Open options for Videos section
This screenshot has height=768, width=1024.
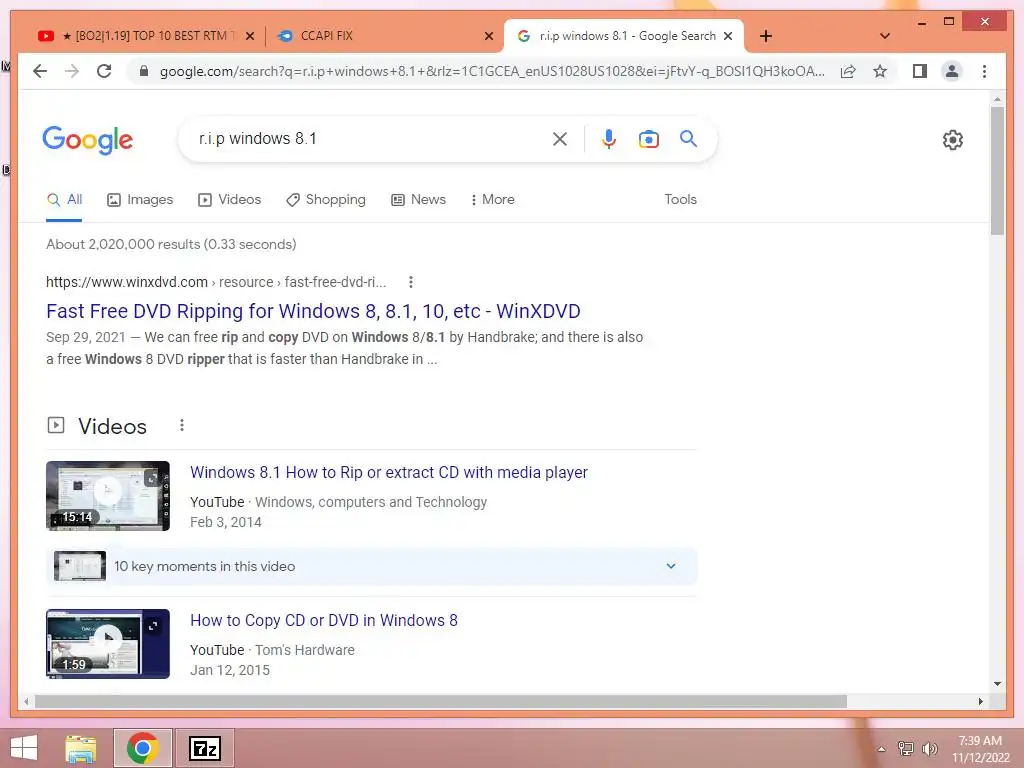point(182,426)
